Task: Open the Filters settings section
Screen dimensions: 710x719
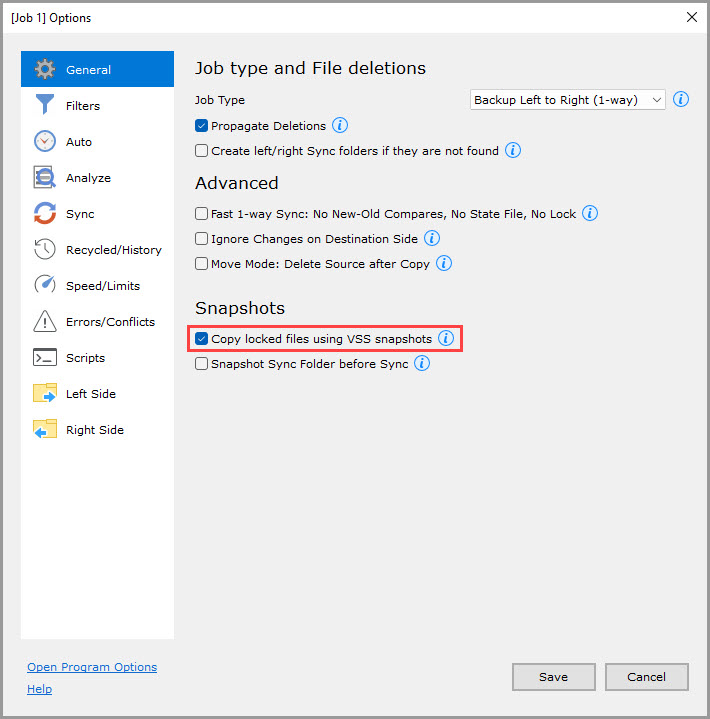Action: click(x=83, y=106)
